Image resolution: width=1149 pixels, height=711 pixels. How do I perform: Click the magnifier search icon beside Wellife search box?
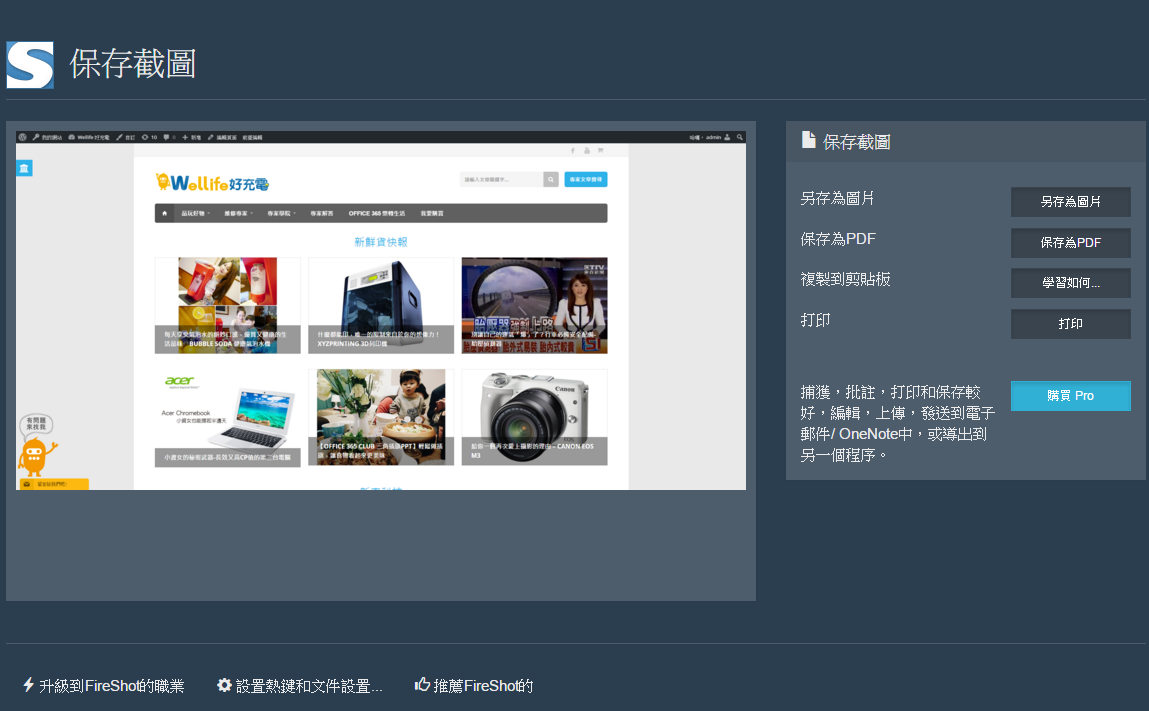tap(551, 180)
